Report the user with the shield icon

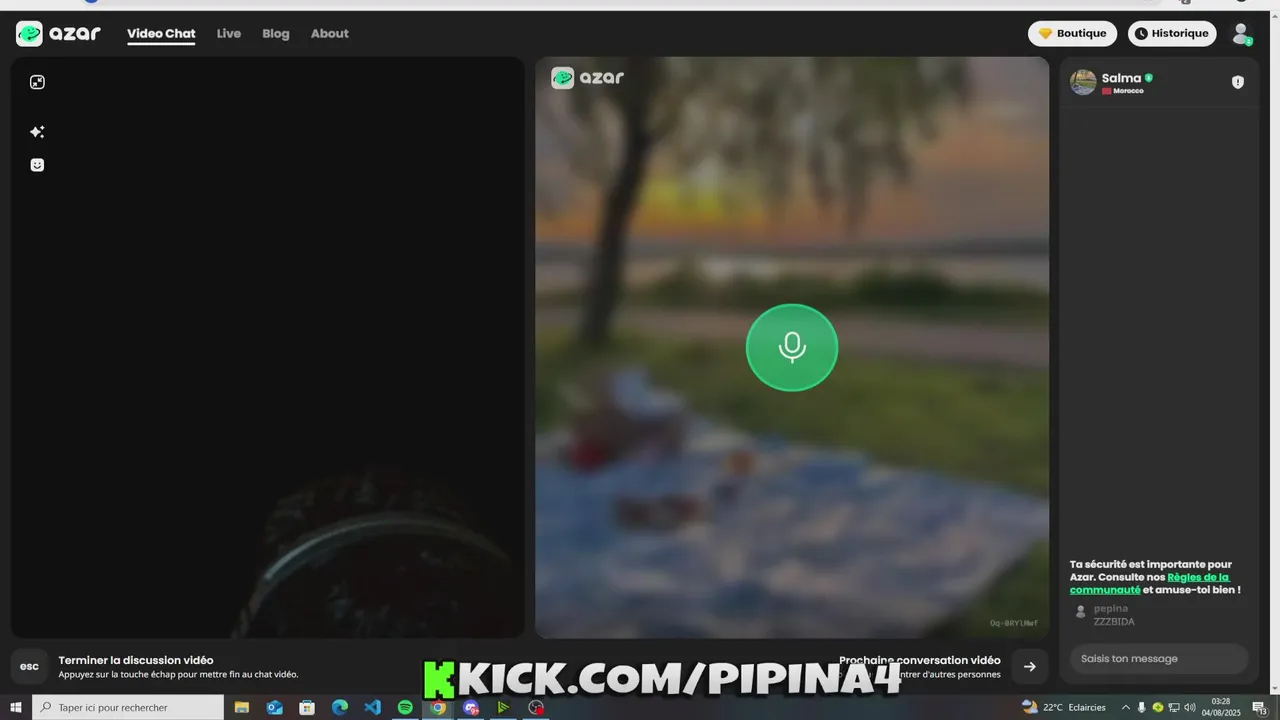point(1238,82)
